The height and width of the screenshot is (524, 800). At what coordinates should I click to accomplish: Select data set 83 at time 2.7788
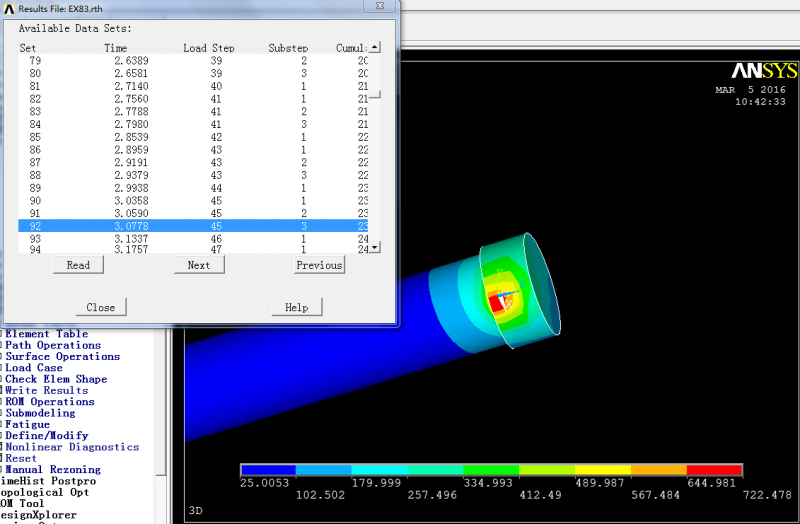tap(193, 112)
